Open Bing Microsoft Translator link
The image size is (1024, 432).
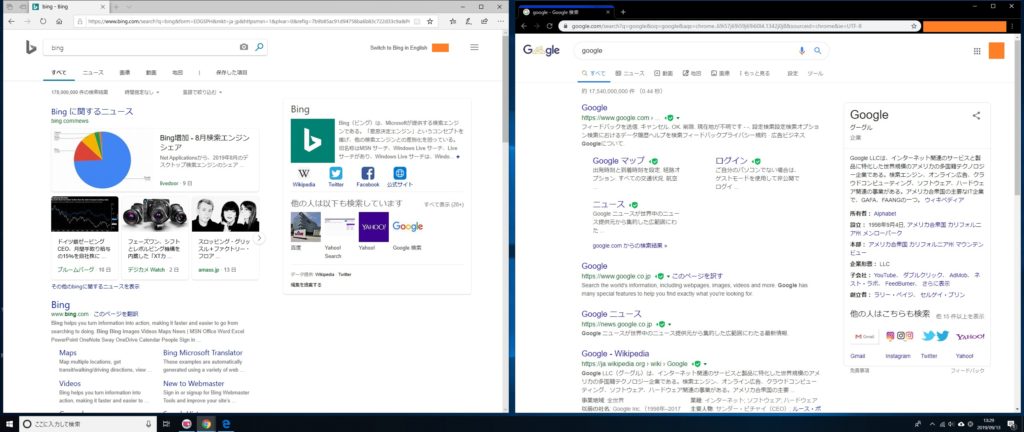(x=203, y=353)
